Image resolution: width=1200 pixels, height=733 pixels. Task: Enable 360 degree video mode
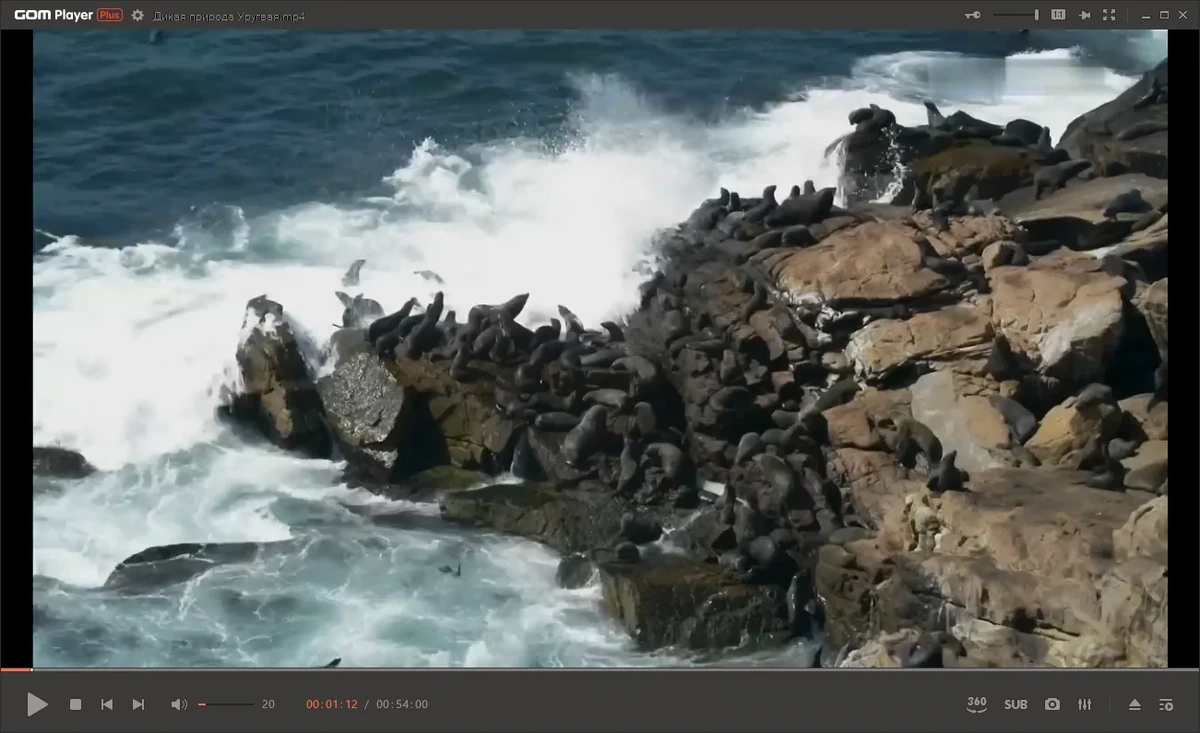click(977, 704)
